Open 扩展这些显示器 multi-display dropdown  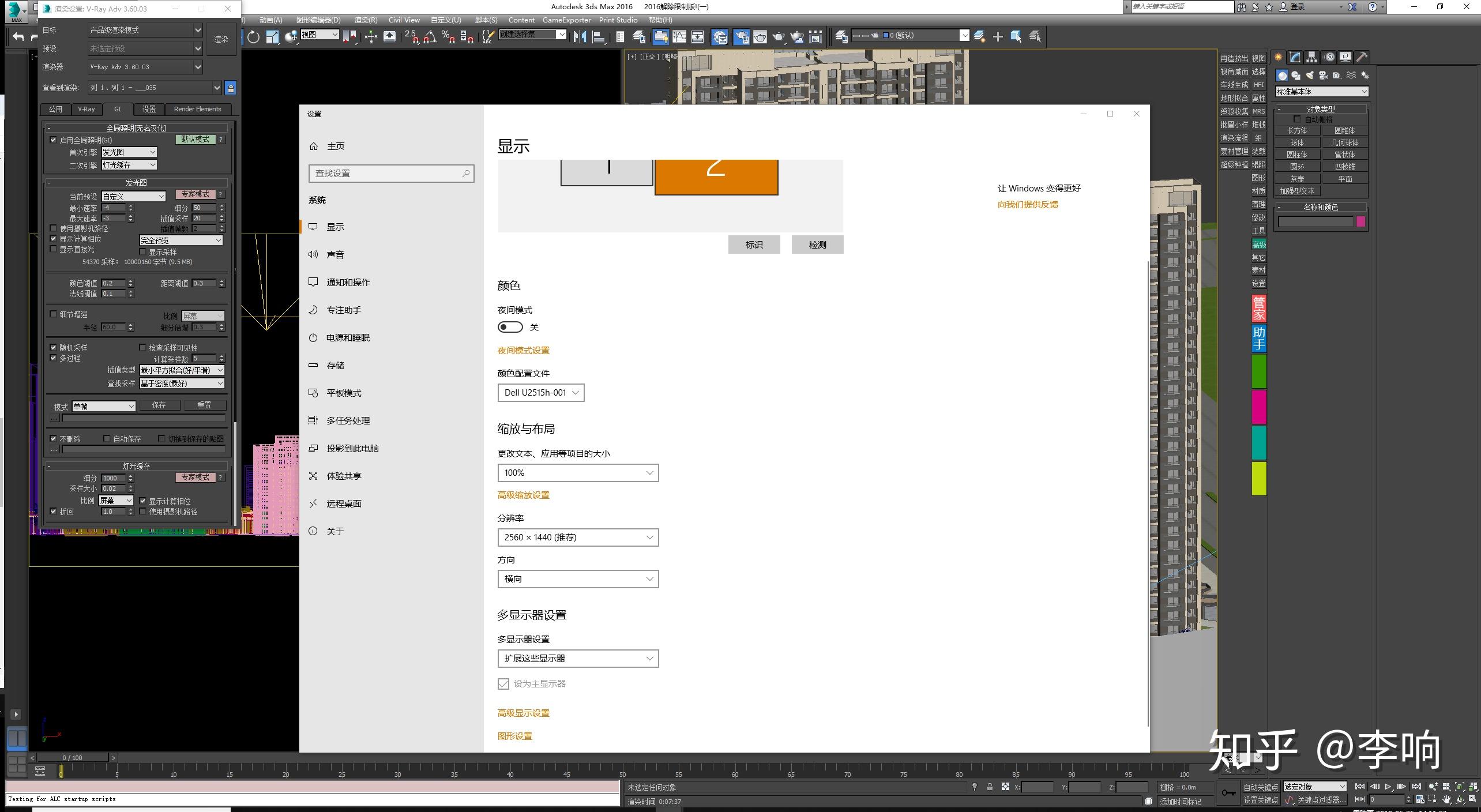coord(578,659)
